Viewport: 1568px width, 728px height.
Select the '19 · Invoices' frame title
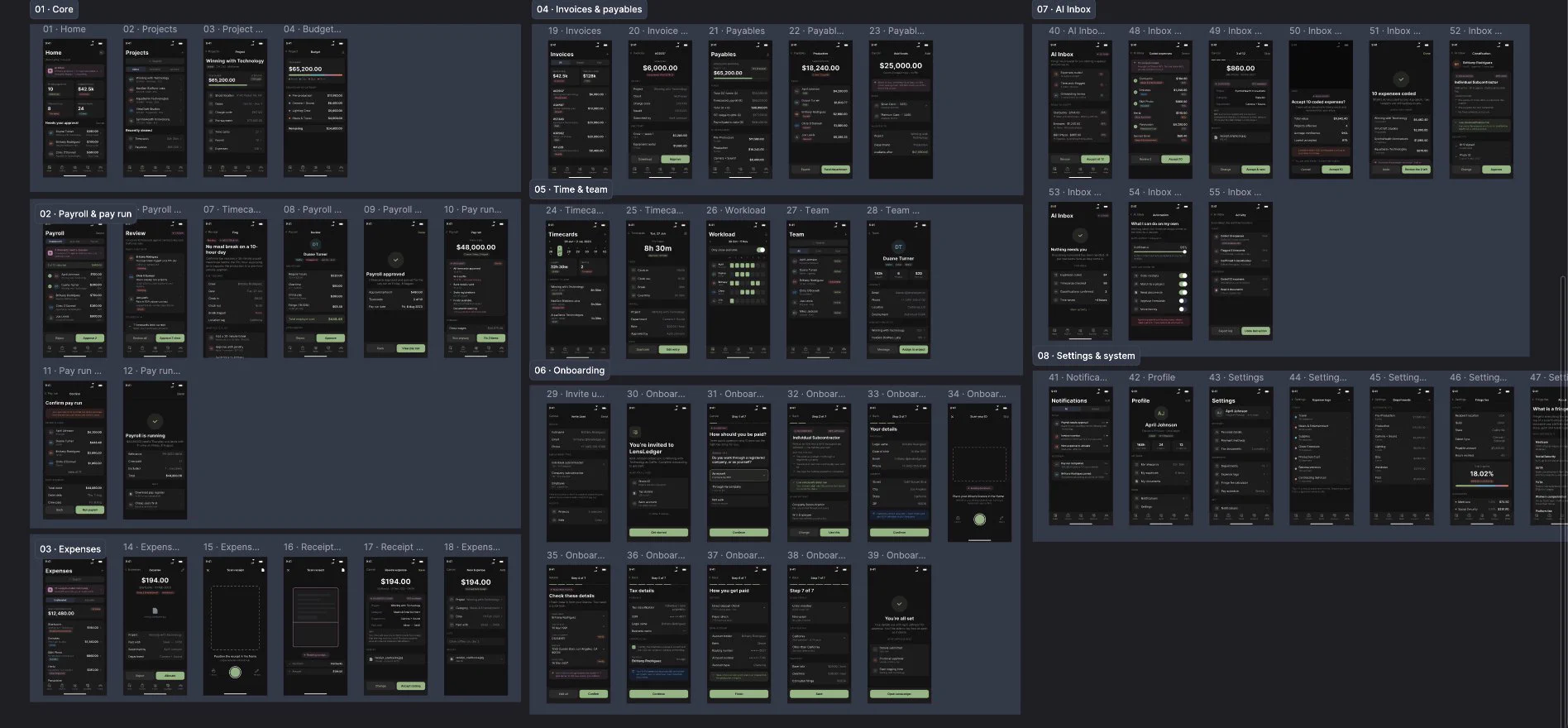tap(574, 31)
